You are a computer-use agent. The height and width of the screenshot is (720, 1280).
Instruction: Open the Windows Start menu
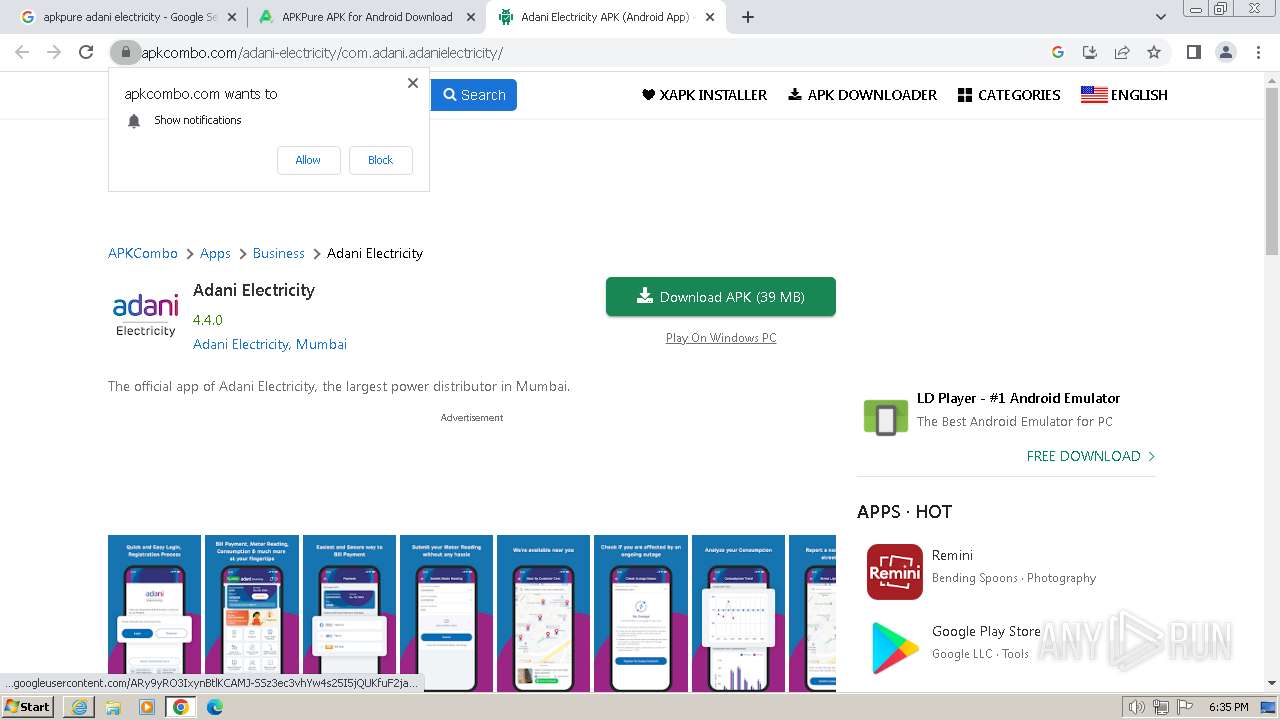coord(28,707)
